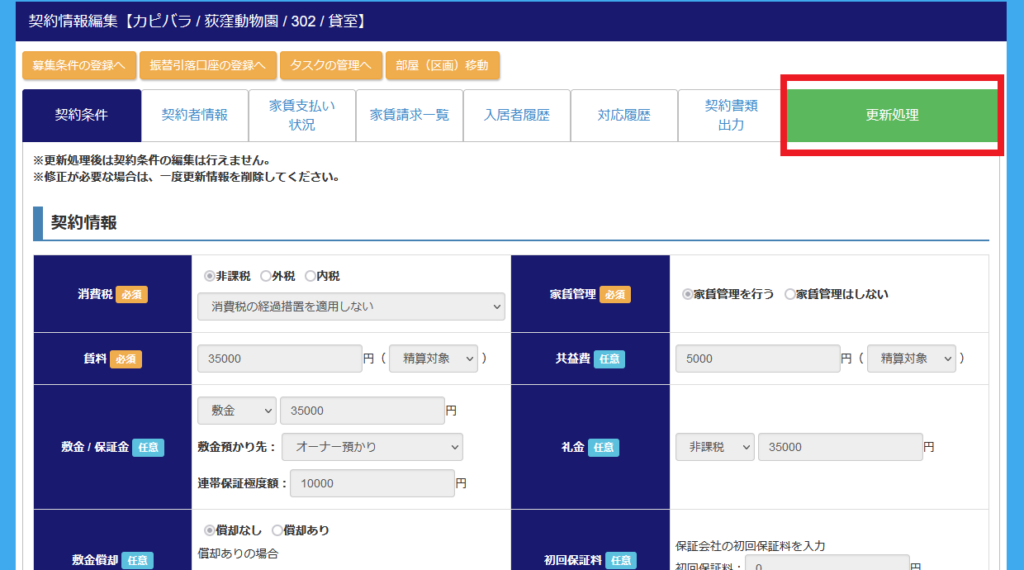Choose 家賃管理を行う radio
This screenshot has width=1024, height=570.
687,294
